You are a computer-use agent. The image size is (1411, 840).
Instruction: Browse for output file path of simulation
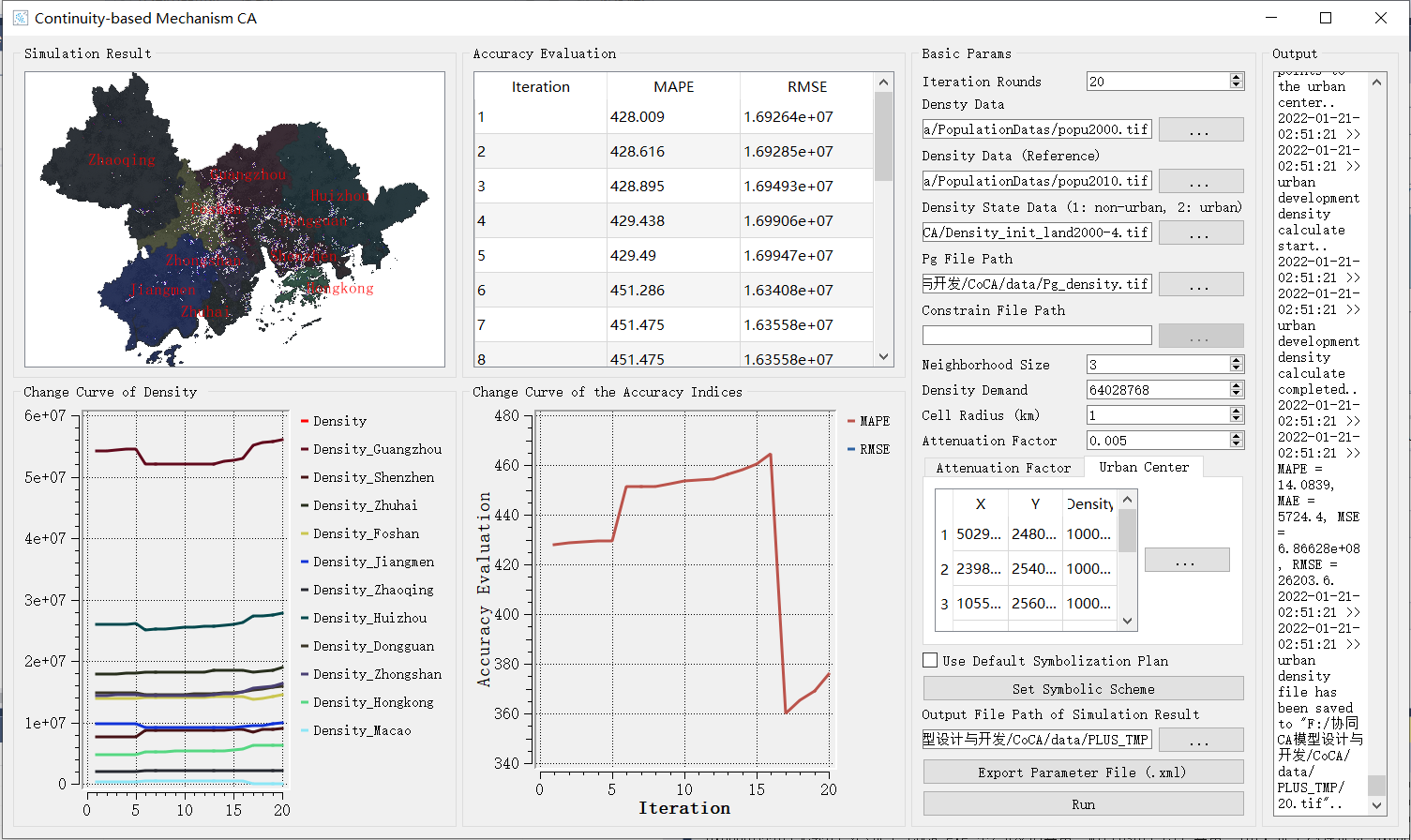[x=1201, y=740]
